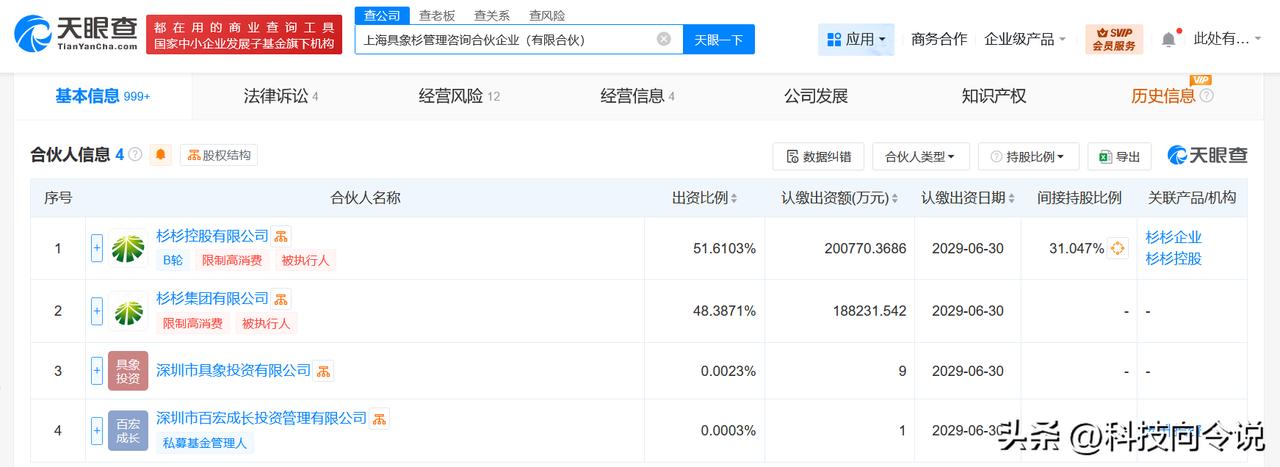Expand row 4 深圳市百宏成长 with plus

[97, 431]
